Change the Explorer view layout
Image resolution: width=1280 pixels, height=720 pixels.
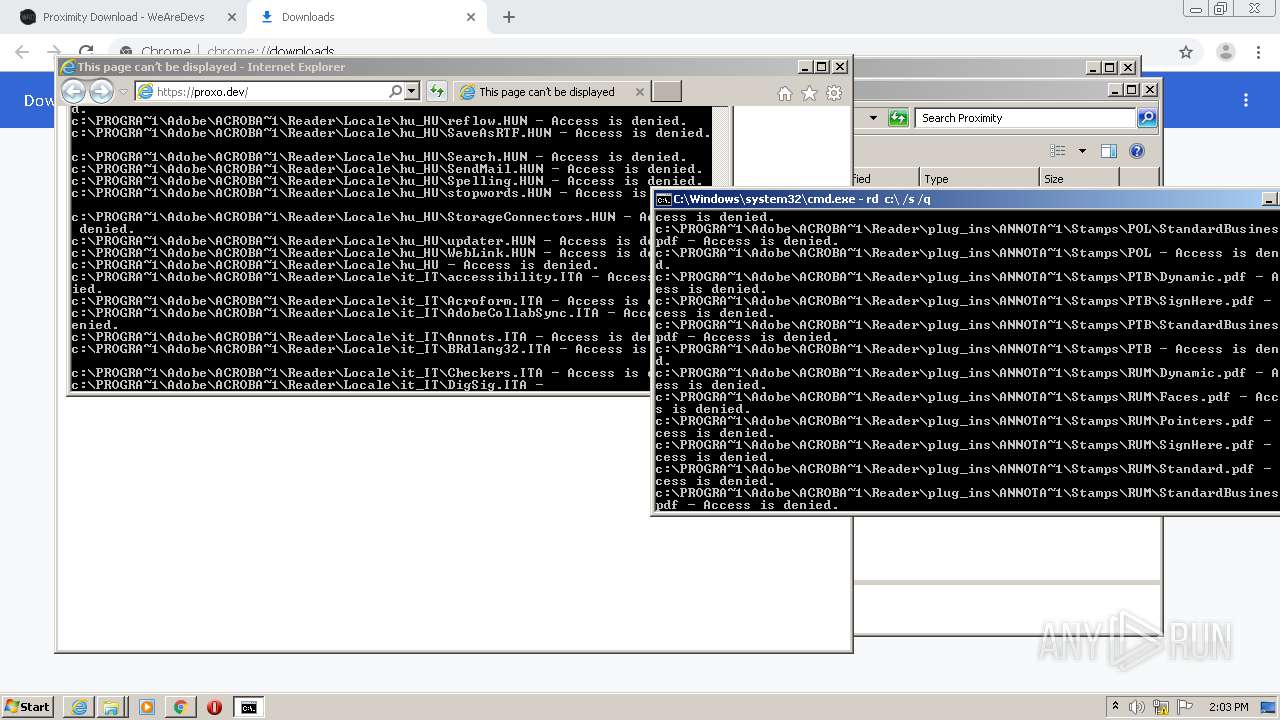1058,151
